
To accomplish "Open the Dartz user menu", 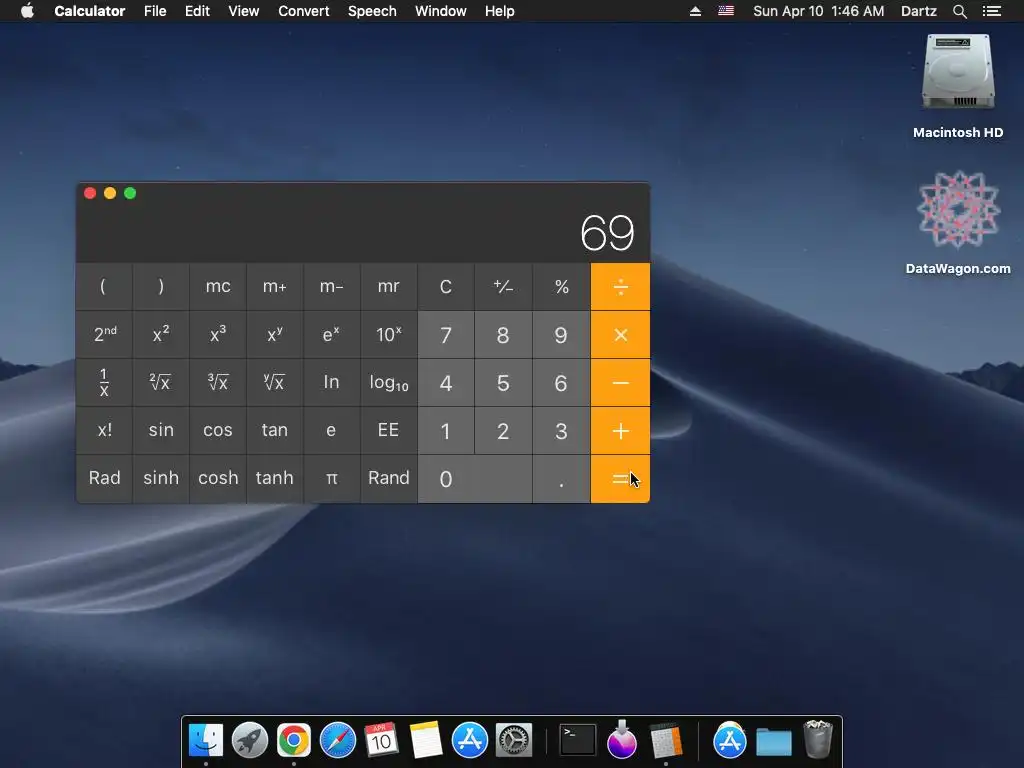I will [x=919, y=11].
